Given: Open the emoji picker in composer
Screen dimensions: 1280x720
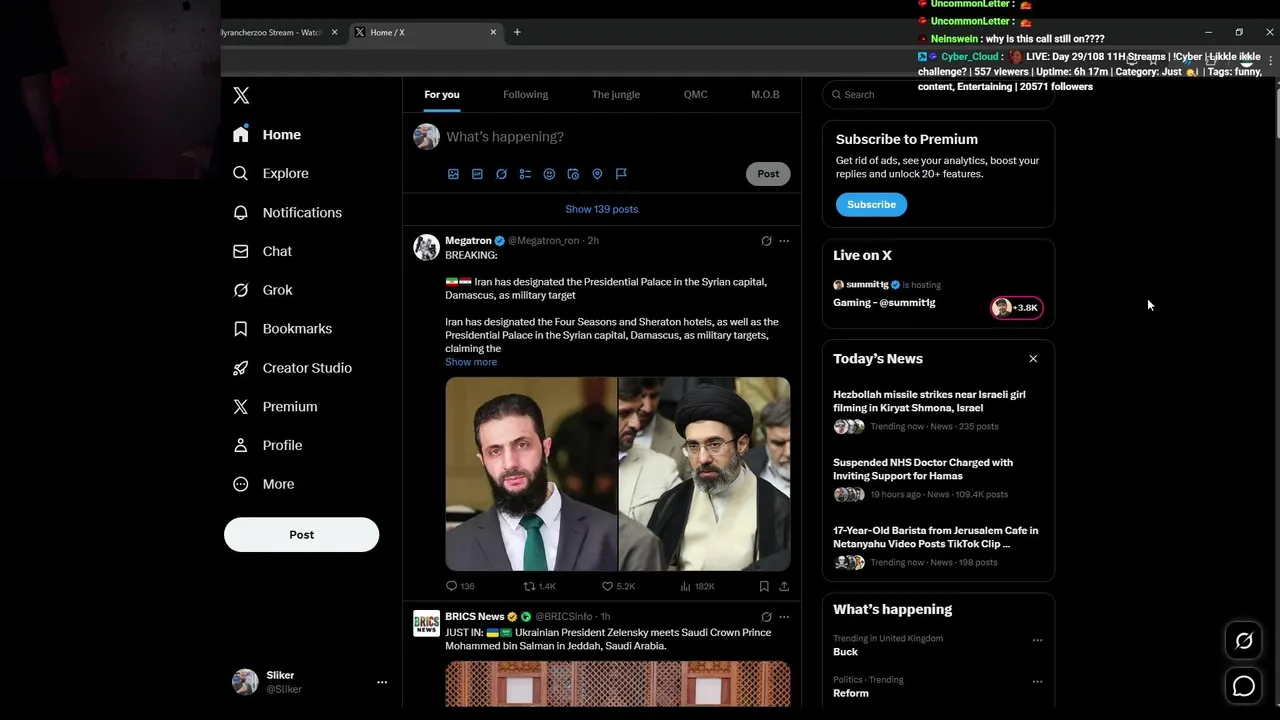Looking at the screenshot, I should 549,174.
